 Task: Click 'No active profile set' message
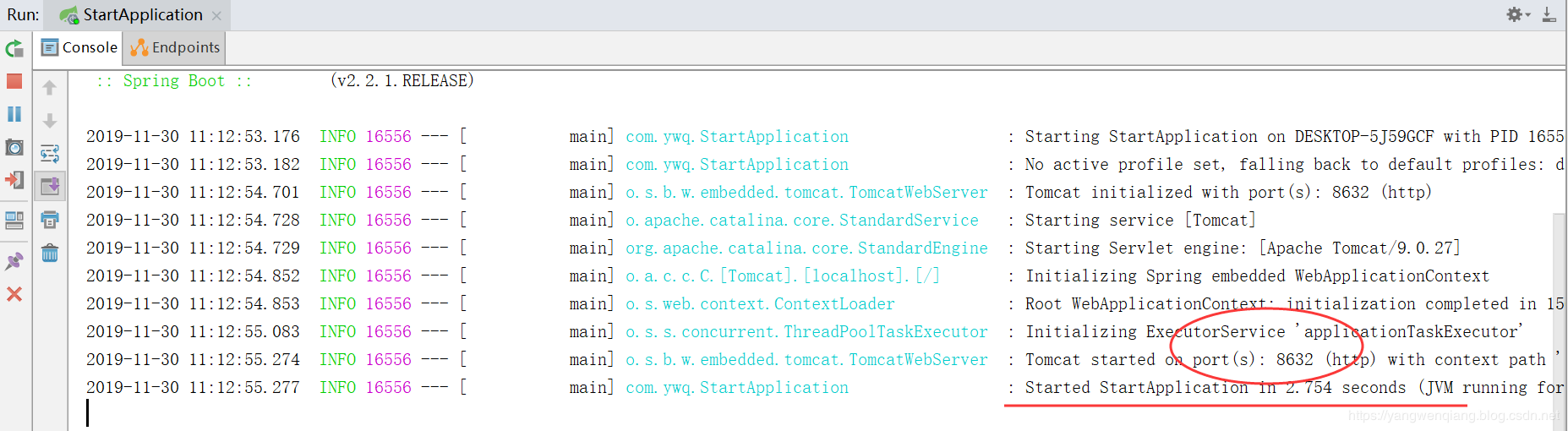pyautogui.click(x=1295, y=164)
